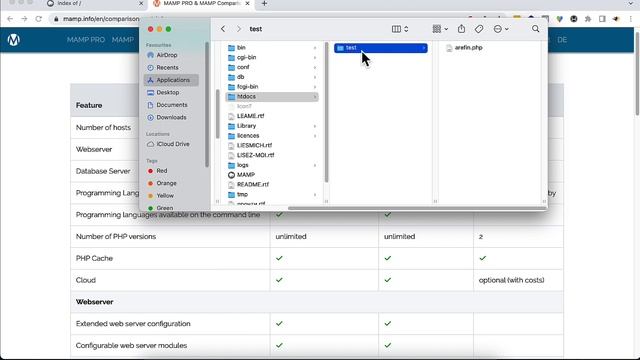Viewport: 640px width, 360px height.
Task: Click the Finder search magnifier icon
Action: [536, 29]
